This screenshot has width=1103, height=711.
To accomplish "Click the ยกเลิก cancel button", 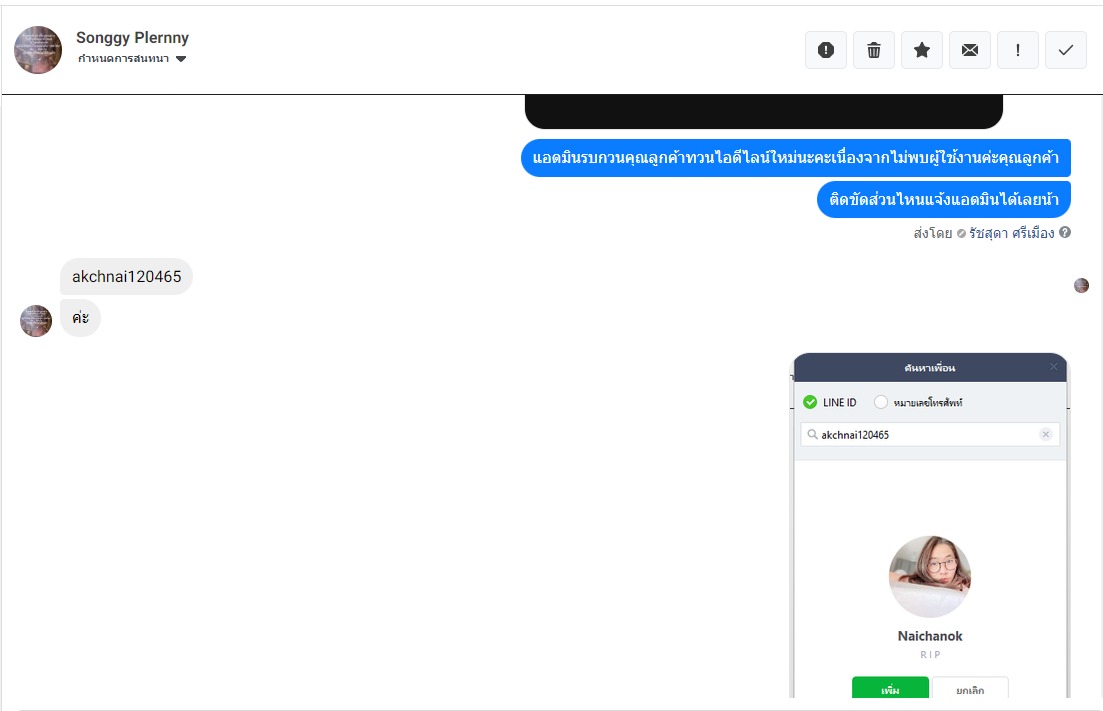I will click(x=970, y=688).
